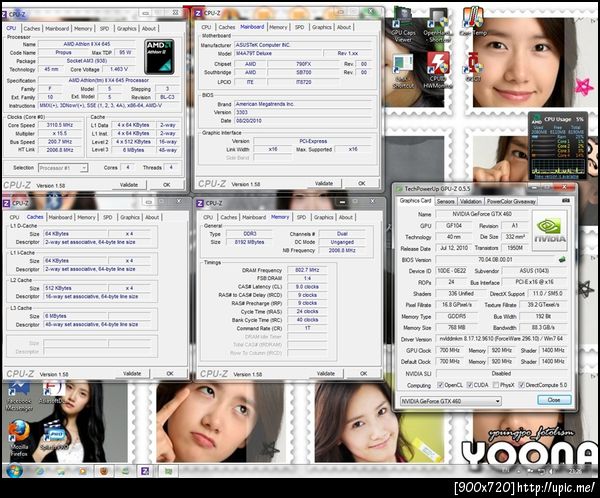The image size is (600, 498).
Task: Click the GPU-Z camera screenshot icon
Action: pyautogui.click(x=566, y=201)
